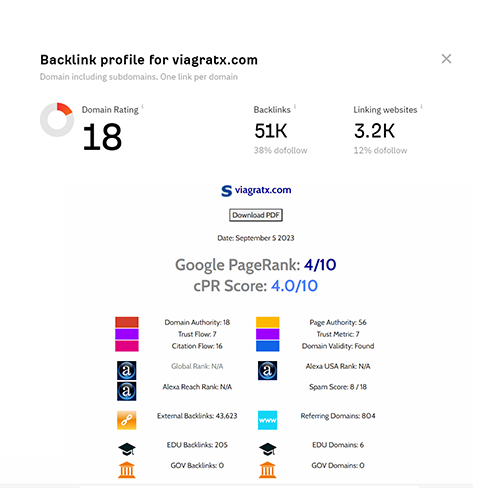Click the Domain Rating donut chart
Screen dimensions: 500x500
[x=57, y=120]
